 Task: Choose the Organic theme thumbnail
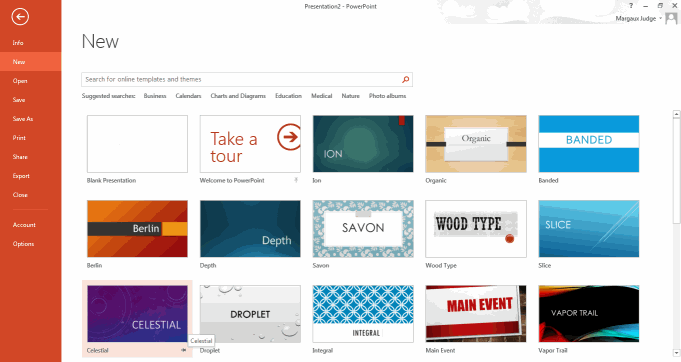click(x=476, y=144)
